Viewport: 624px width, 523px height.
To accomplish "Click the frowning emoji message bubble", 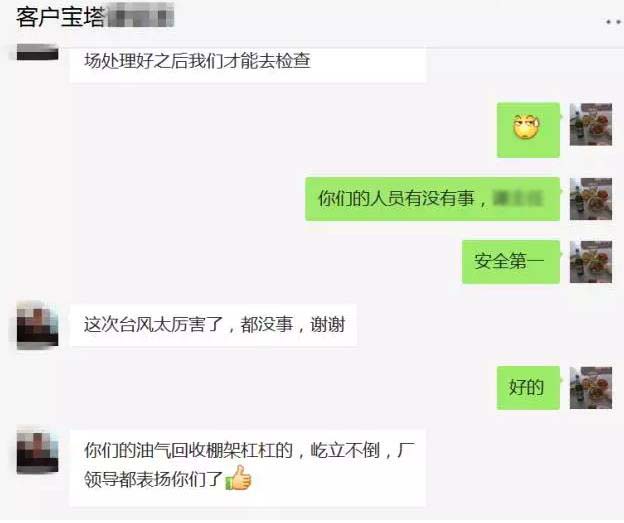I will click(528, 130).
